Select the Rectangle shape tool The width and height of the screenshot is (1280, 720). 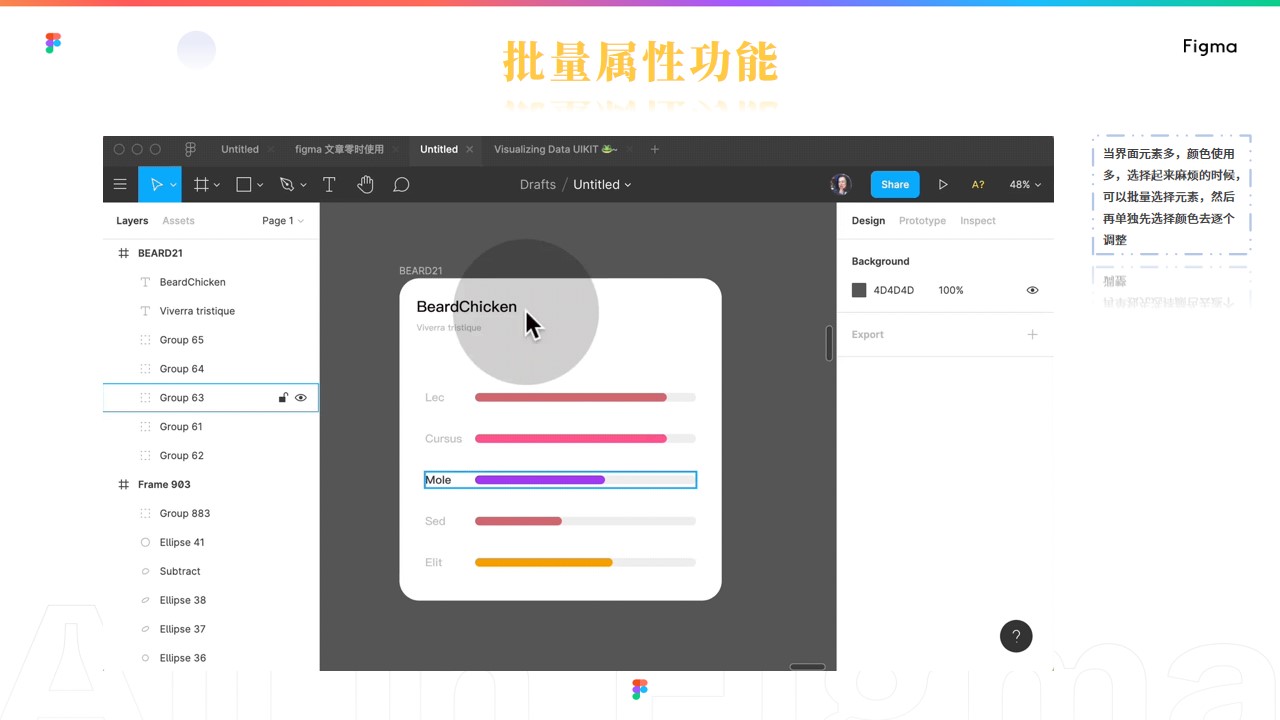(243, 184)
